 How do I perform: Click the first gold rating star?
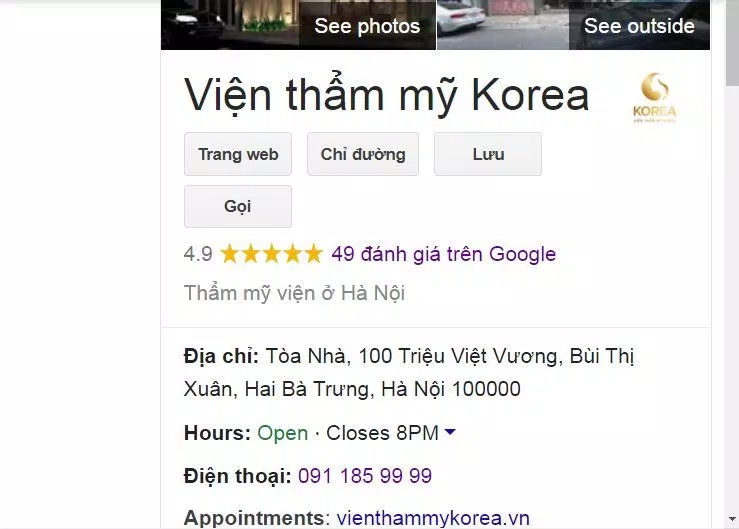tap(230, 254)
